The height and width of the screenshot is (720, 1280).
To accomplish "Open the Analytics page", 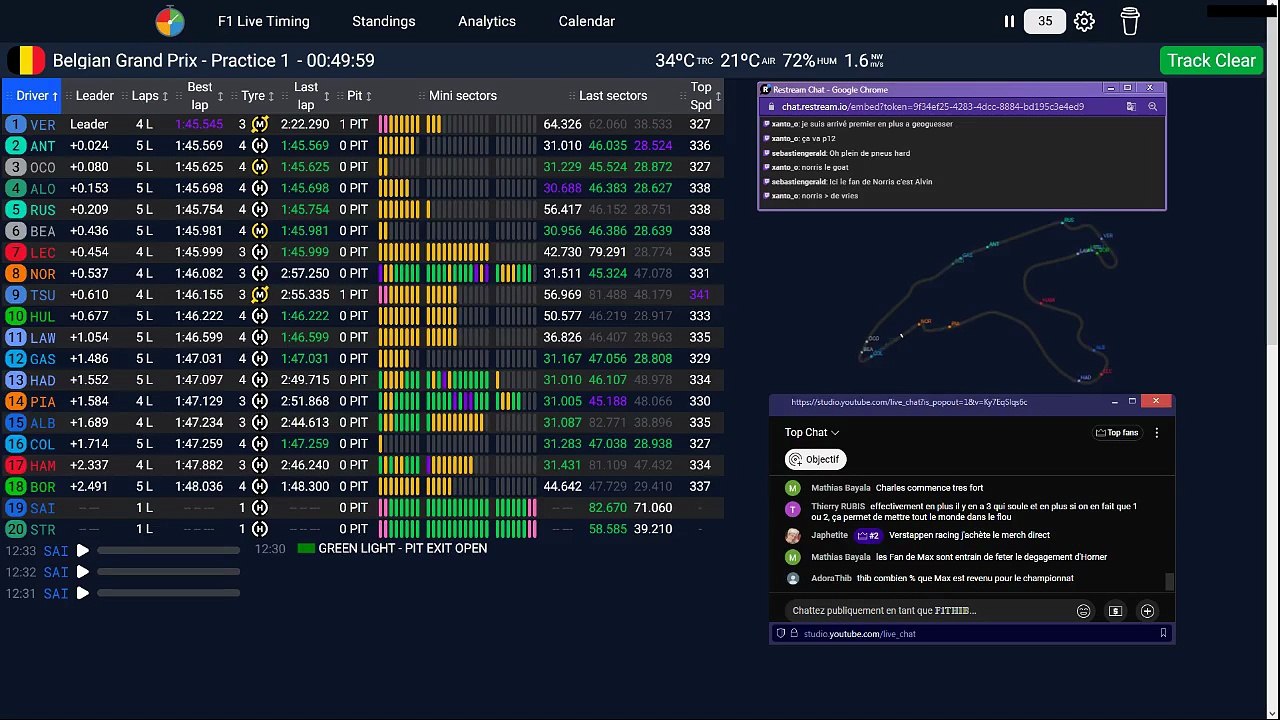I will pyautogui.click(x=487, y=21).
